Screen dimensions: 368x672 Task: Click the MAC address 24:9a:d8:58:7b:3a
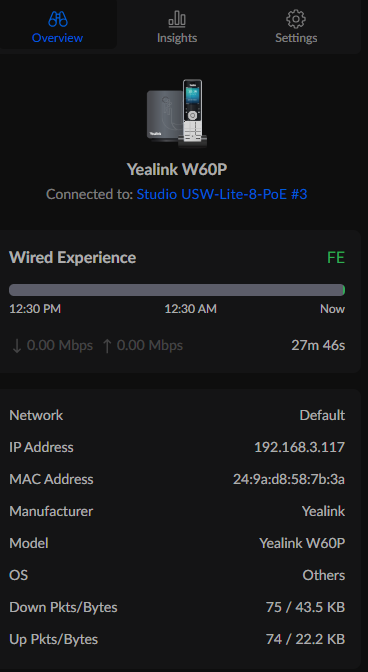pyautogui.click(x=289, y=479)
